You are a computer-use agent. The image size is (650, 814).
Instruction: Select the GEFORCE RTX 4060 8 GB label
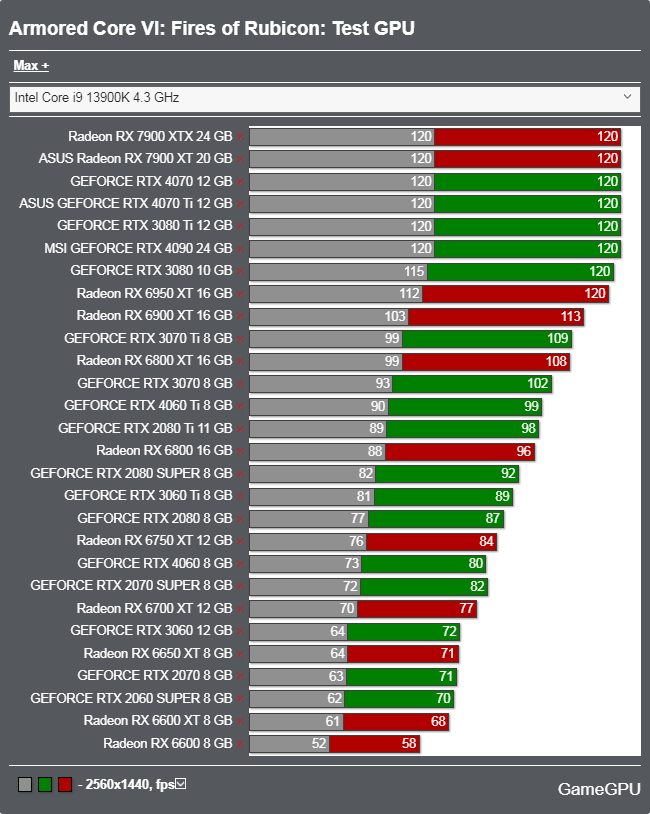(x=155, y=564)
